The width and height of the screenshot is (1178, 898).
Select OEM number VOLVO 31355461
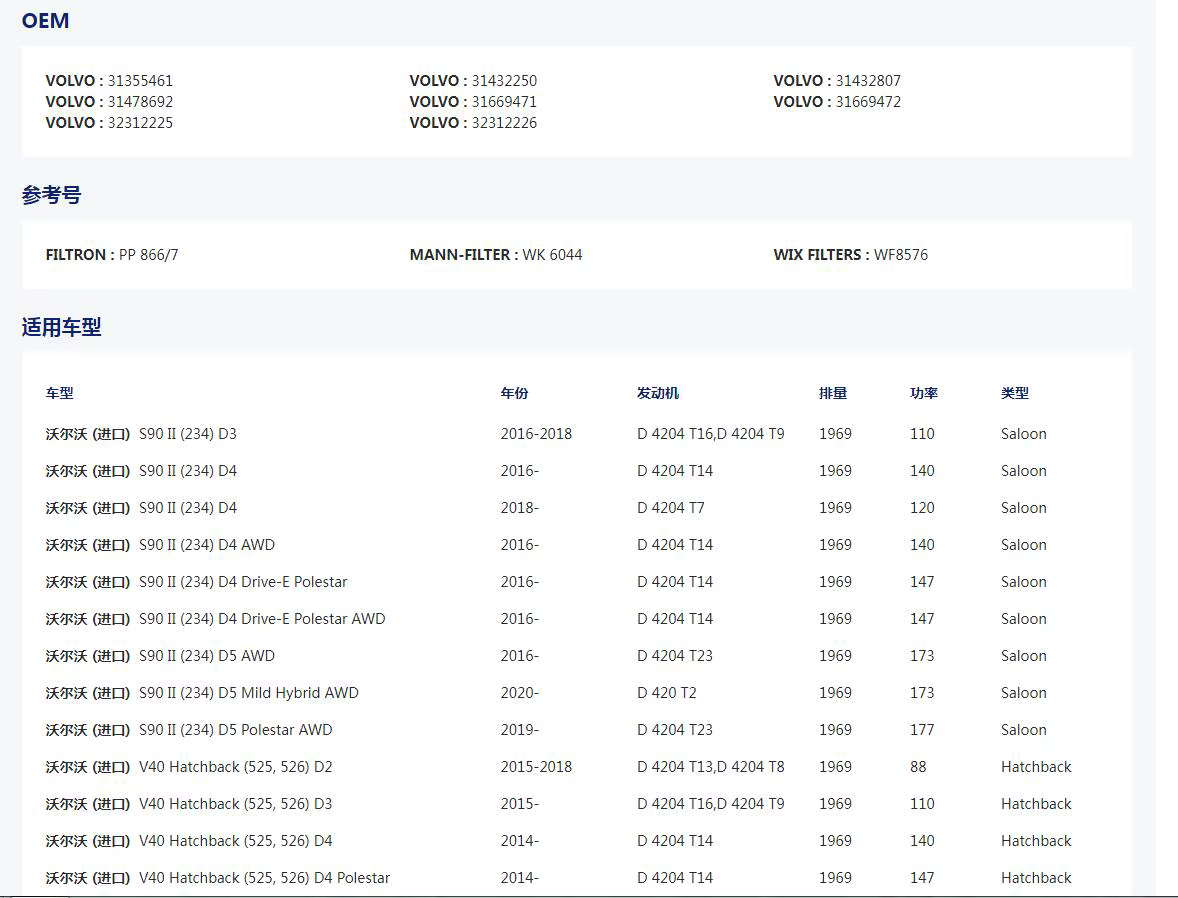coord(109,80)
